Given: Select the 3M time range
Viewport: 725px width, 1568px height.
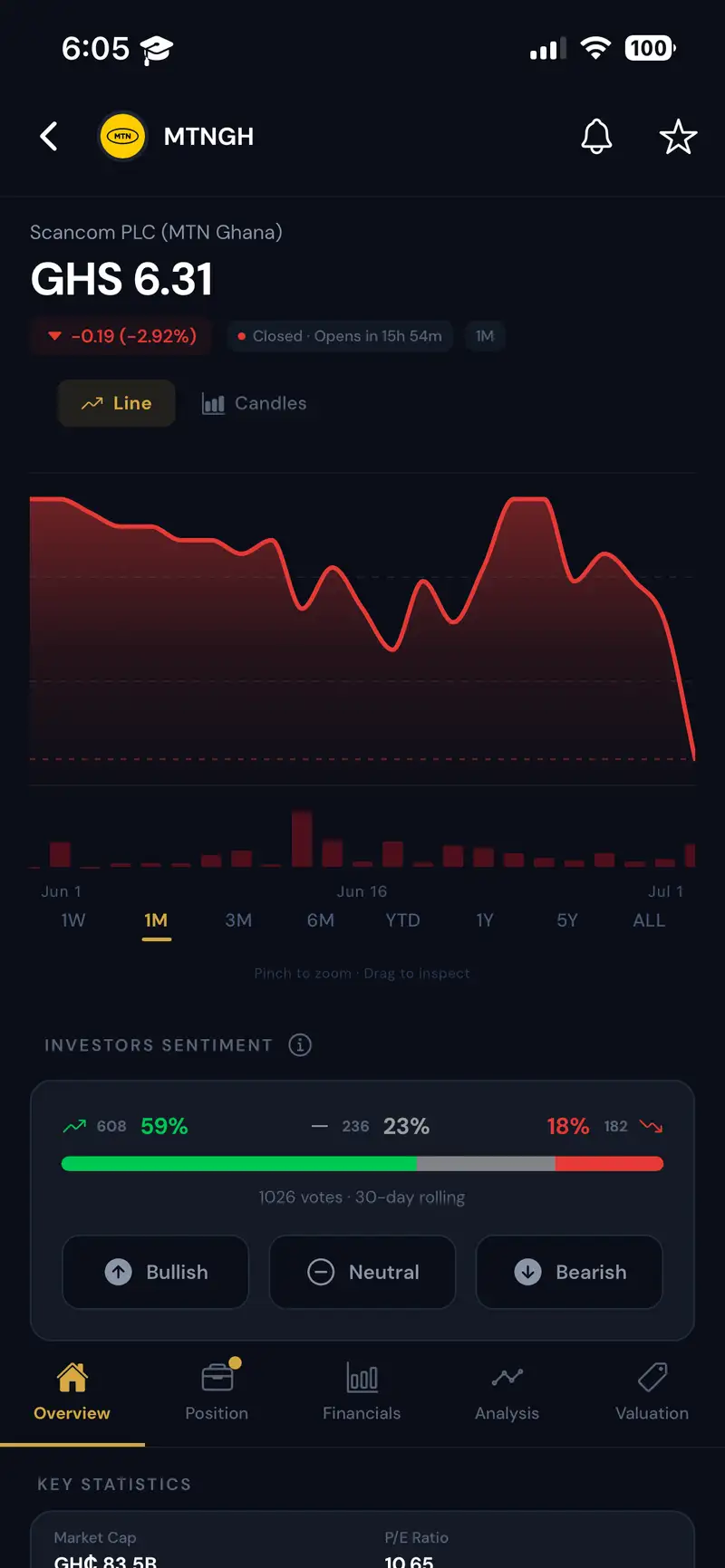Looking at the screenshot, I should [x=238, y=920].
